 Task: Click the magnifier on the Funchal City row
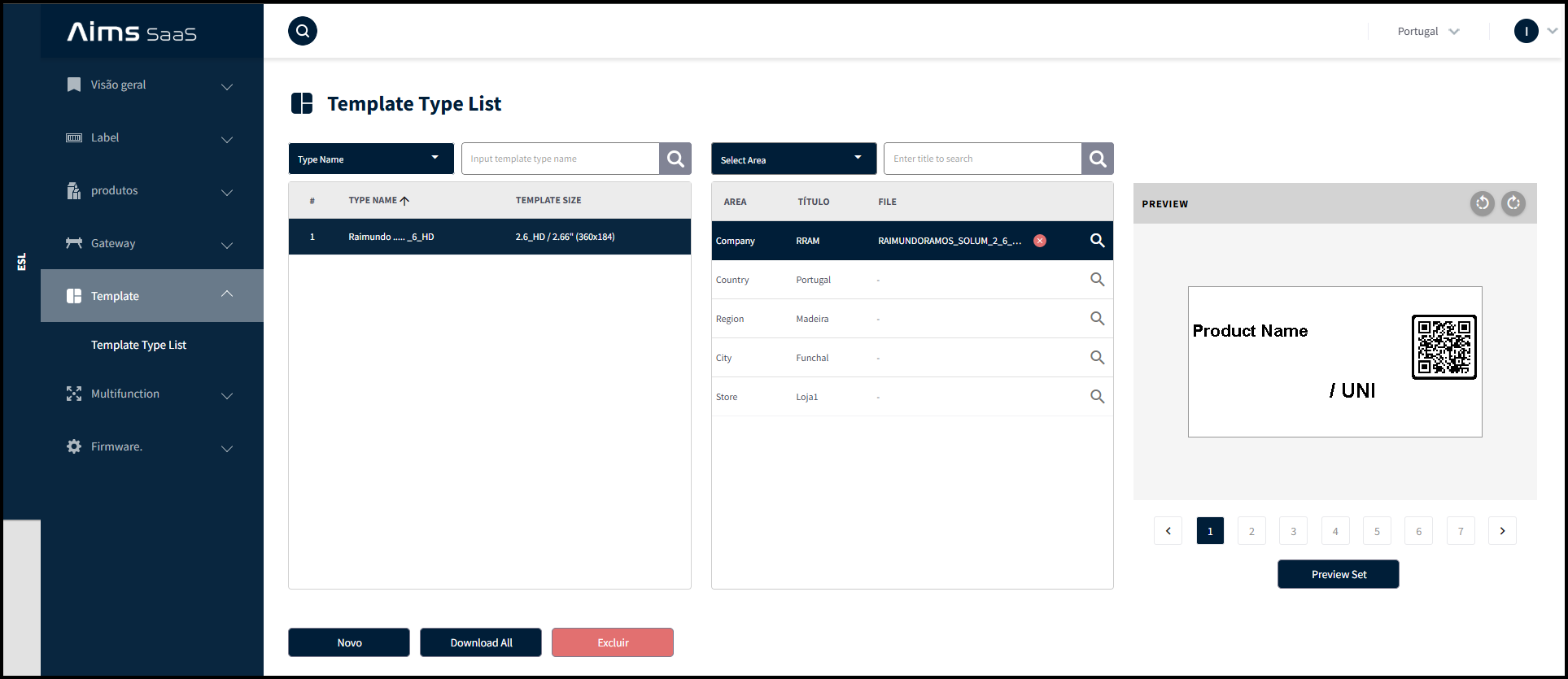(x=1098, y=358)
